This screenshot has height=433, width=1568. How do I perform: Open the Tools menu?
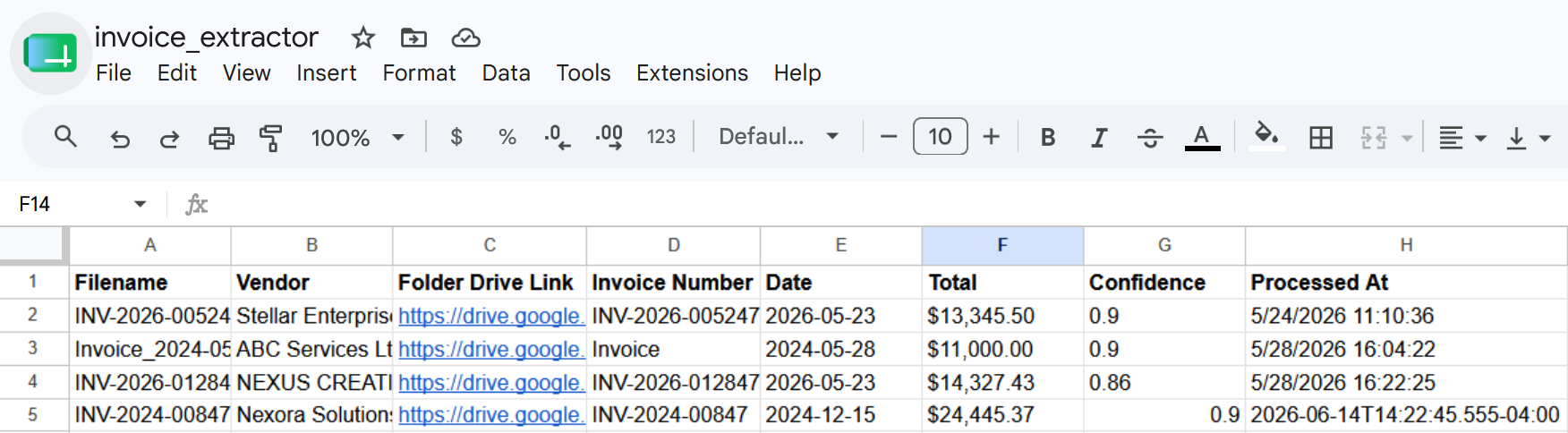click(x=583, y=73)
